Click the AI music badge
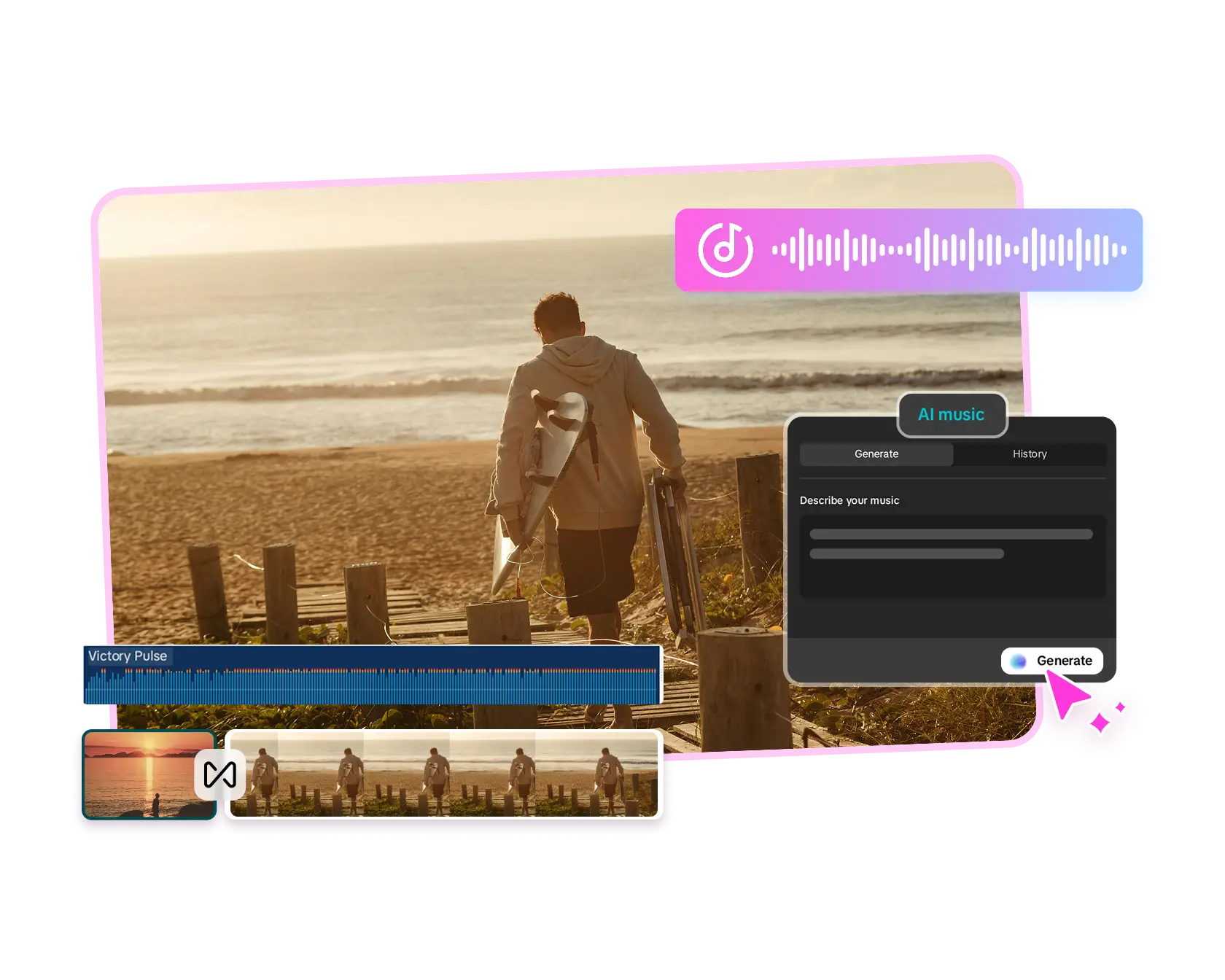 [952, 415]
